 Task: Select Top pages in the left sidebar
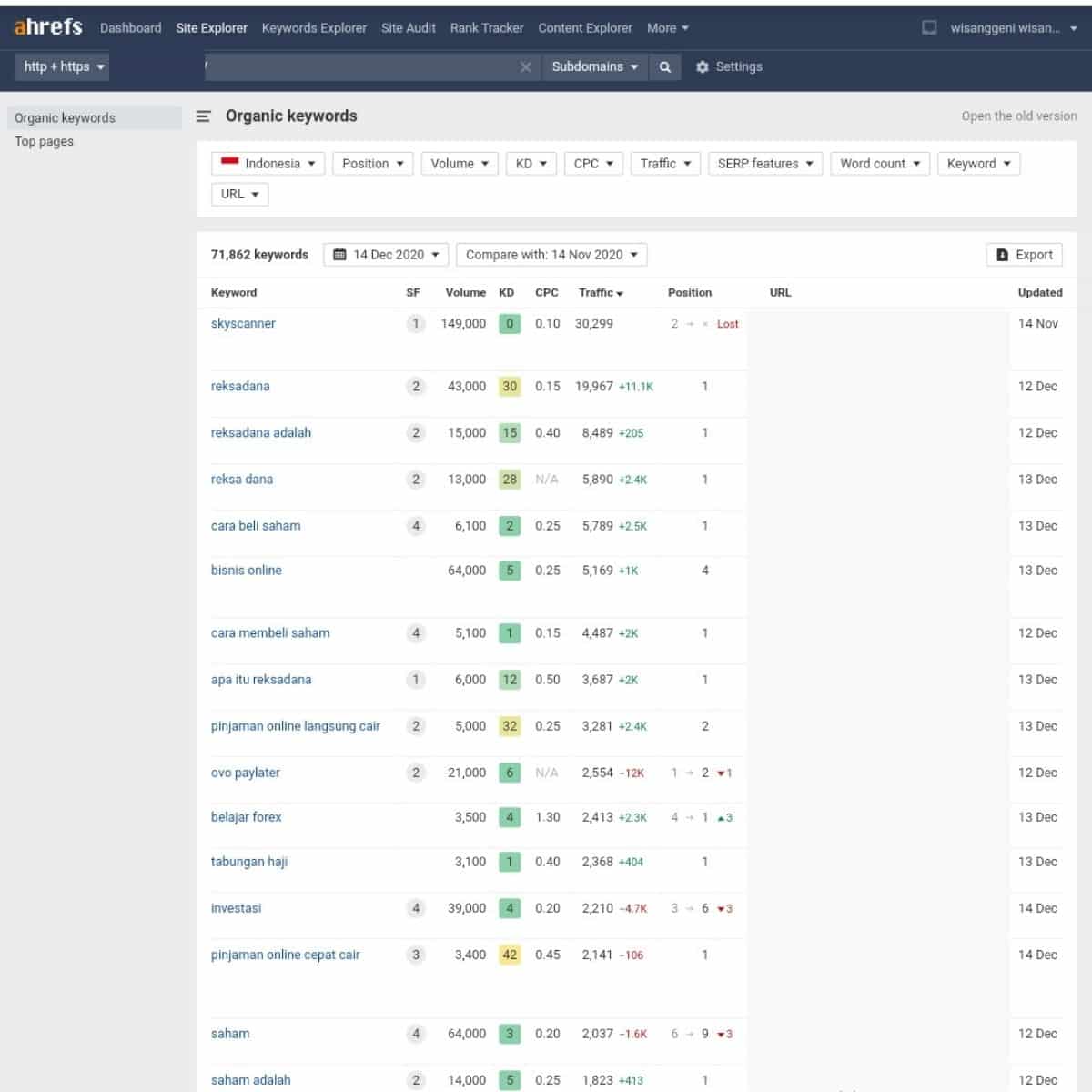tap(44, 141)
